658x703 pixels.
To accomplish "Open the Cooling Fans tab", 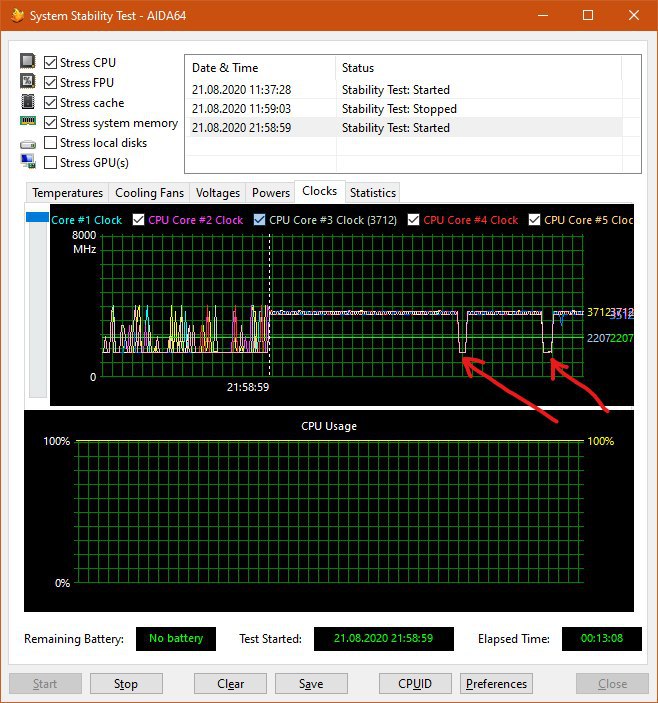I will [149, 193].
